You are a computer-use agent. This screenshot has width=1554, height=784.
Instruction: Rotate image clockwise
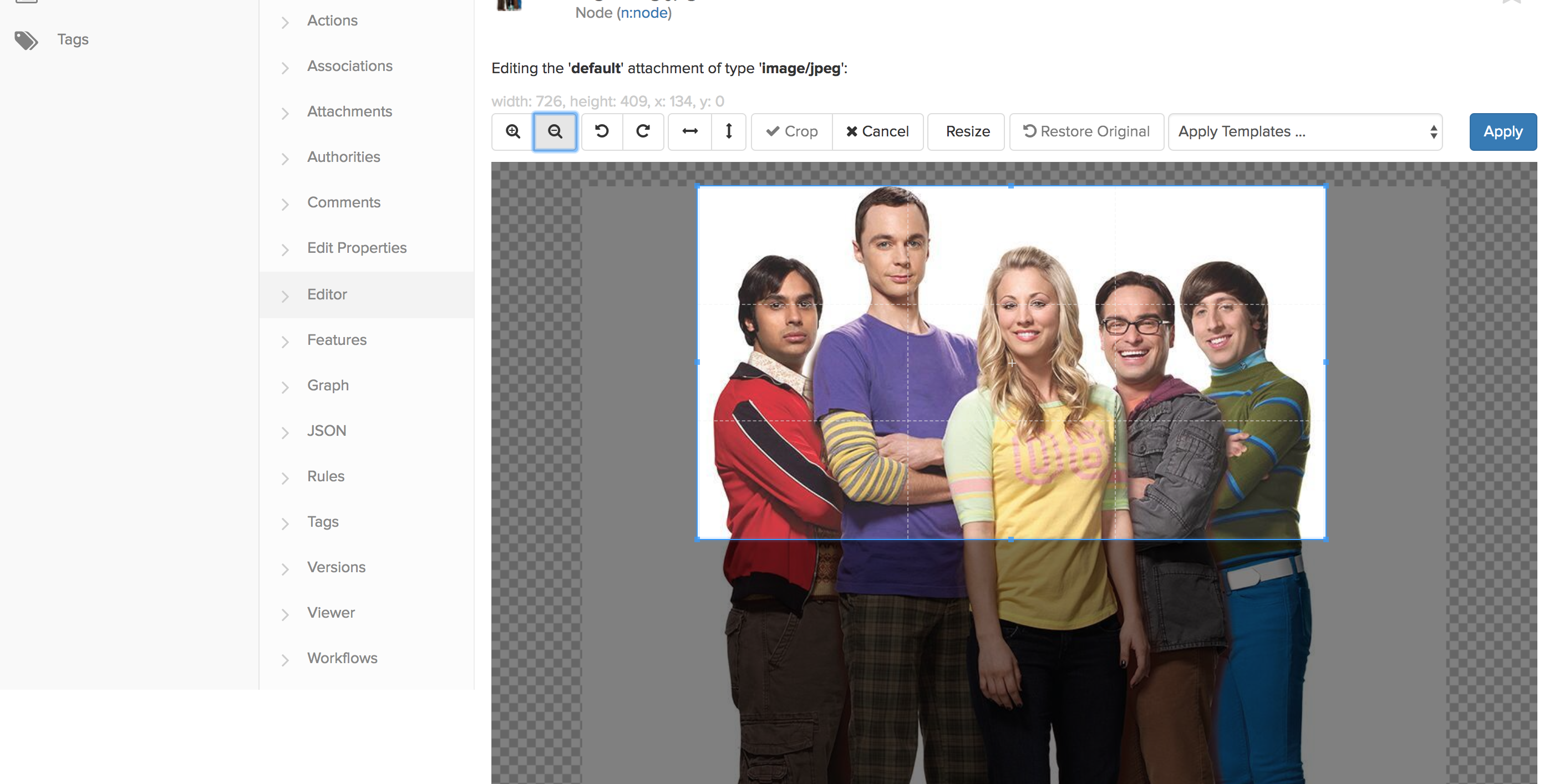[x=643, y=131]
